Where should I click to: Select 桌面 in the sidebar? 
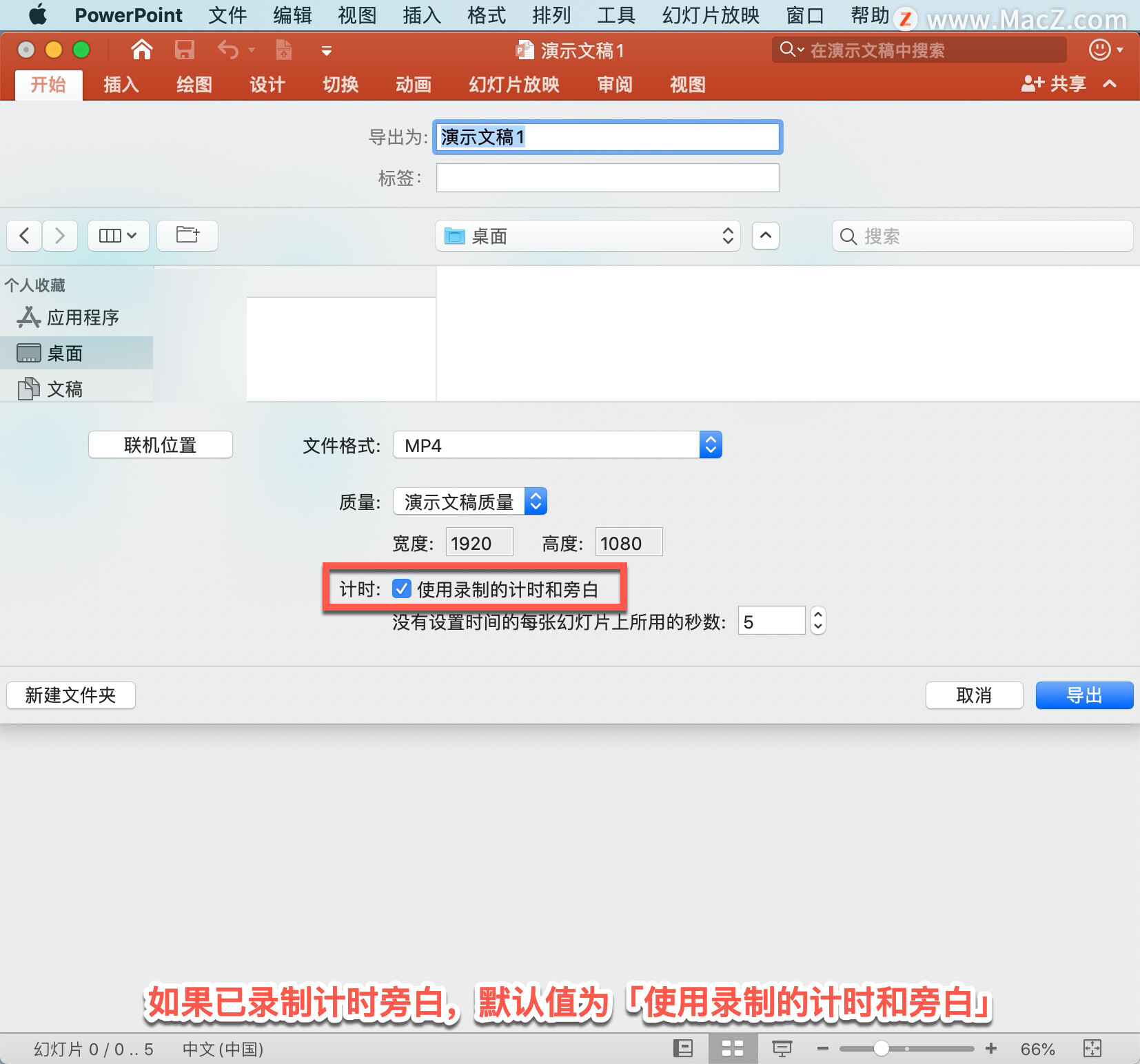coord(77,354)
